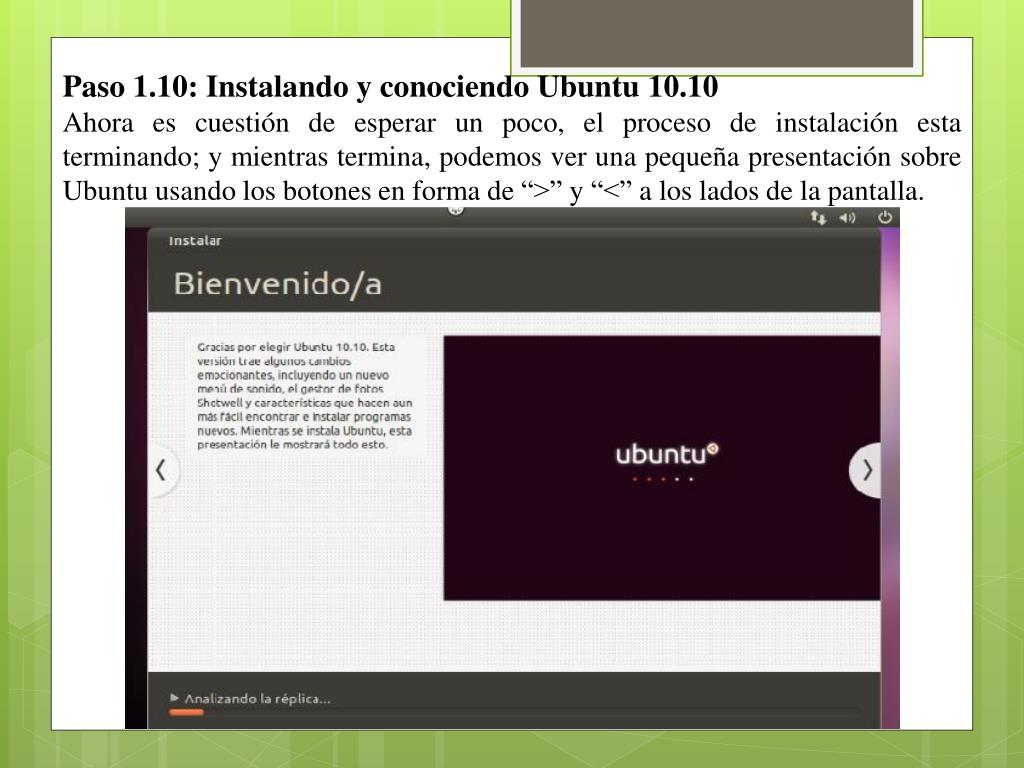Click the orange installation progress bar
Viewport: 1024px width, 768px height.
click(x=186, y=712)
